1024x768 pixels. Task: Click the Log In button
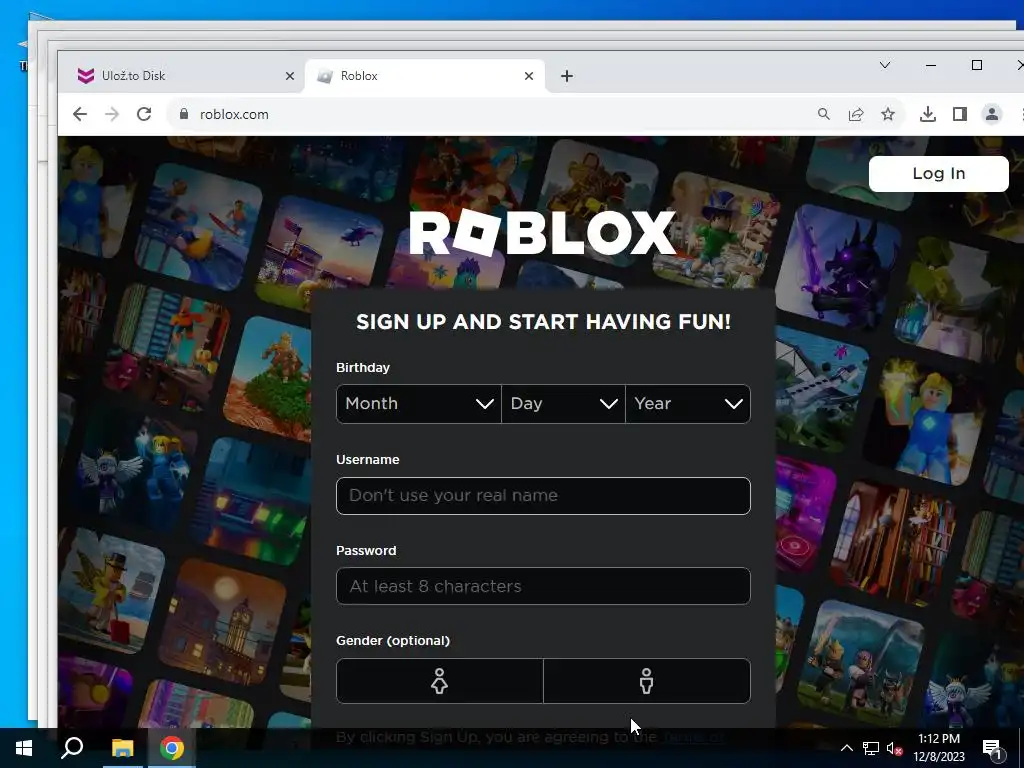[938, 173]
